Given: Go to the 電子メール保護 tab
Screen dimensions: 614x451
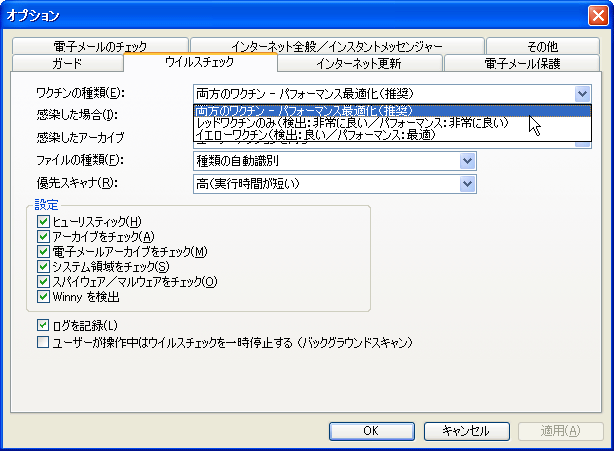Looking at the screenshot, I should click(522, 63).
